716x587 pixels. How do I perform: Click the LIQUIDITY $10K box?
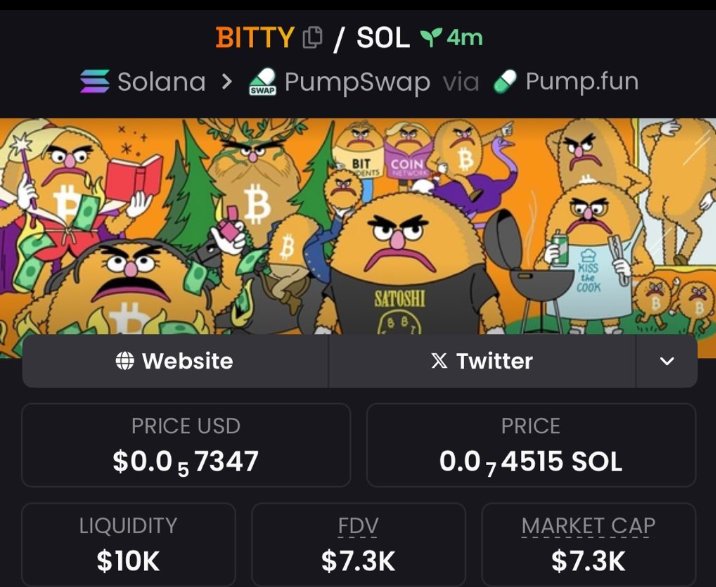point(128,545)
